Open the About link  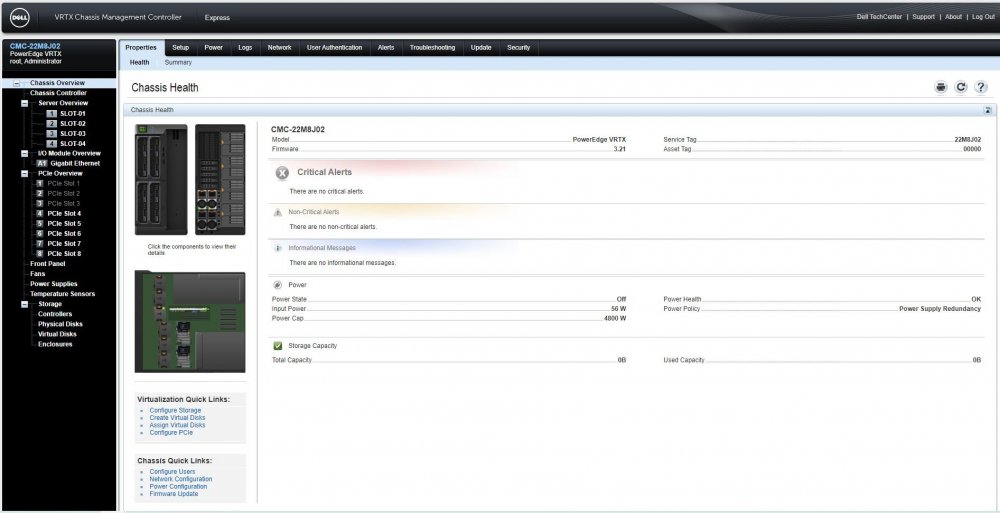point(953,17)
